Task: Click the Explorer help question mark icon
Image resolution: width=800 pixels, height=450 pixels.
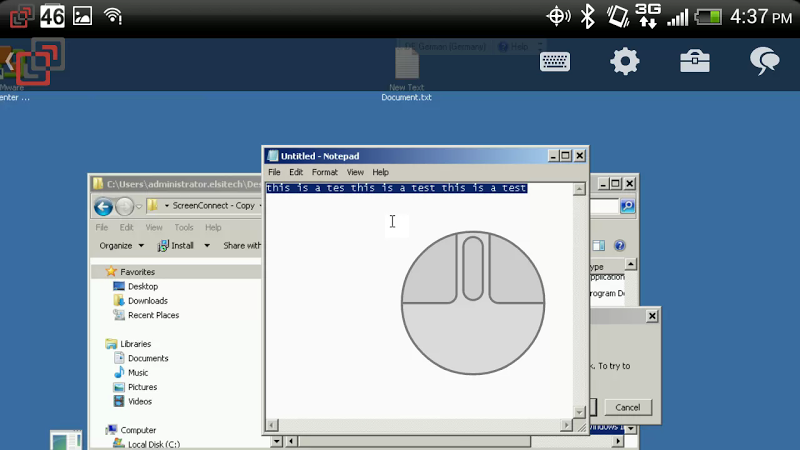Action: 620,245
